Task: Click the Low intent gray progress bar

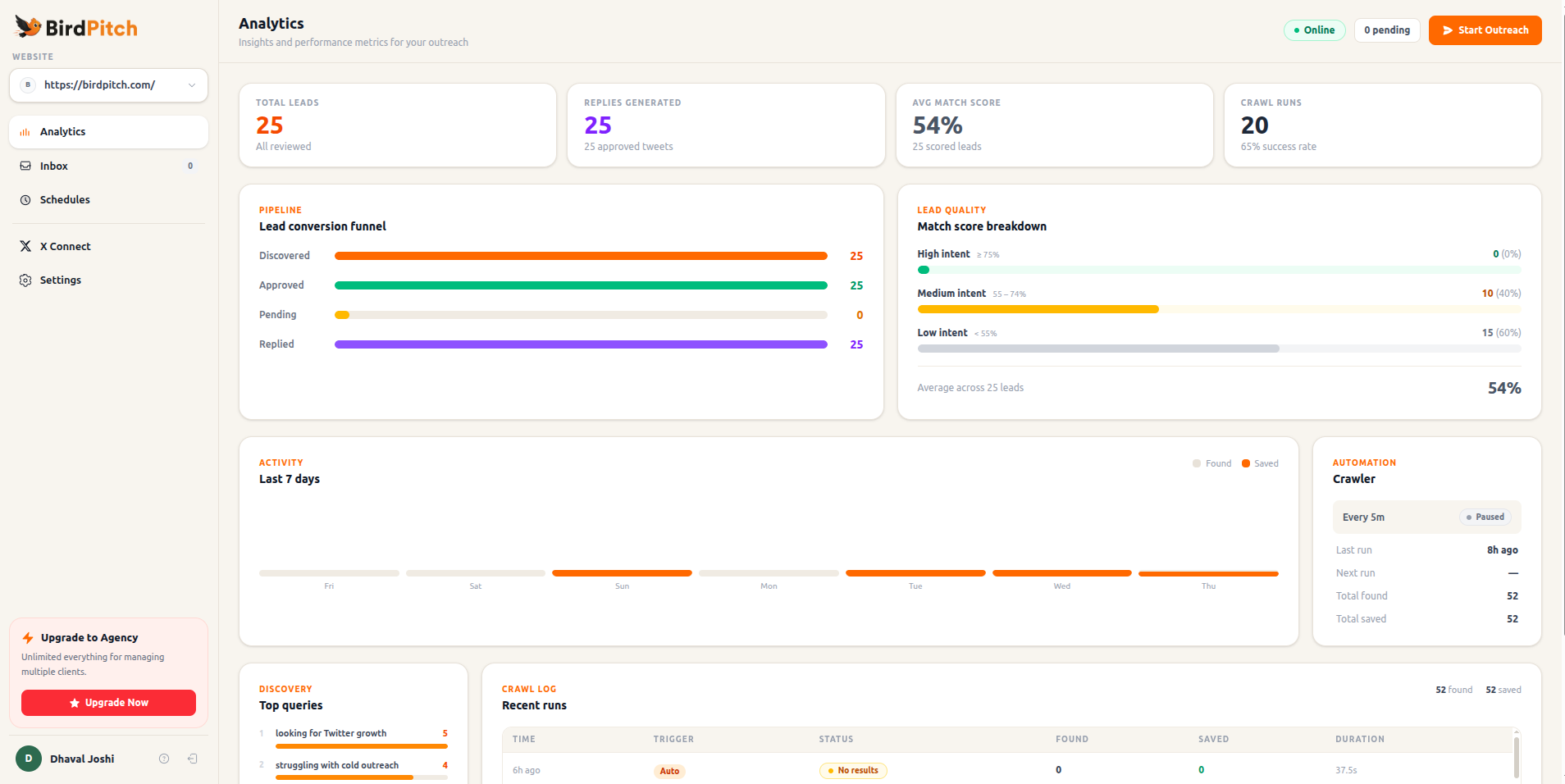Action: (x=1098, y=349)
